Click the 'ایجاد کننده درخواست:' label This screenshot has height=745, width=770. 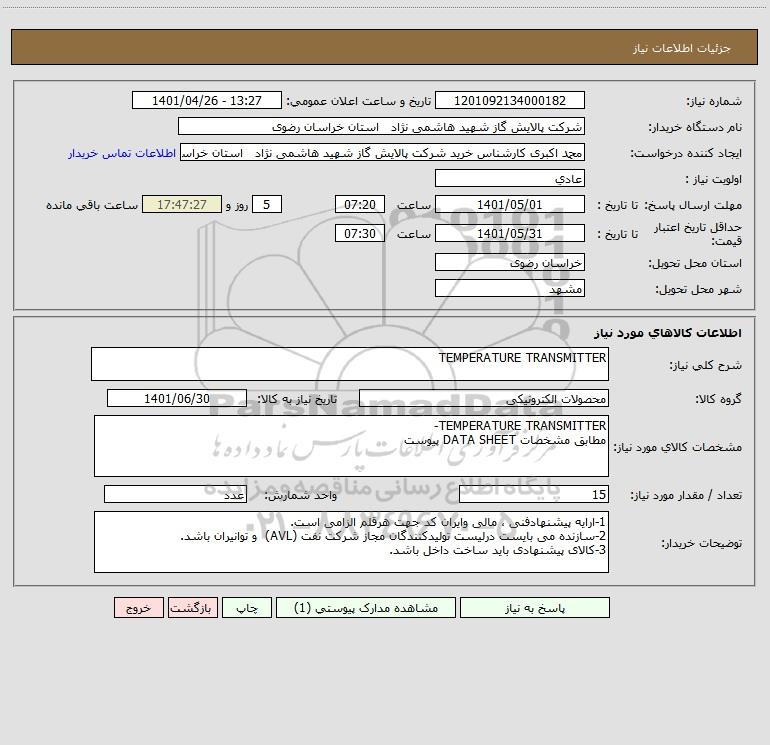click(686, 154)
